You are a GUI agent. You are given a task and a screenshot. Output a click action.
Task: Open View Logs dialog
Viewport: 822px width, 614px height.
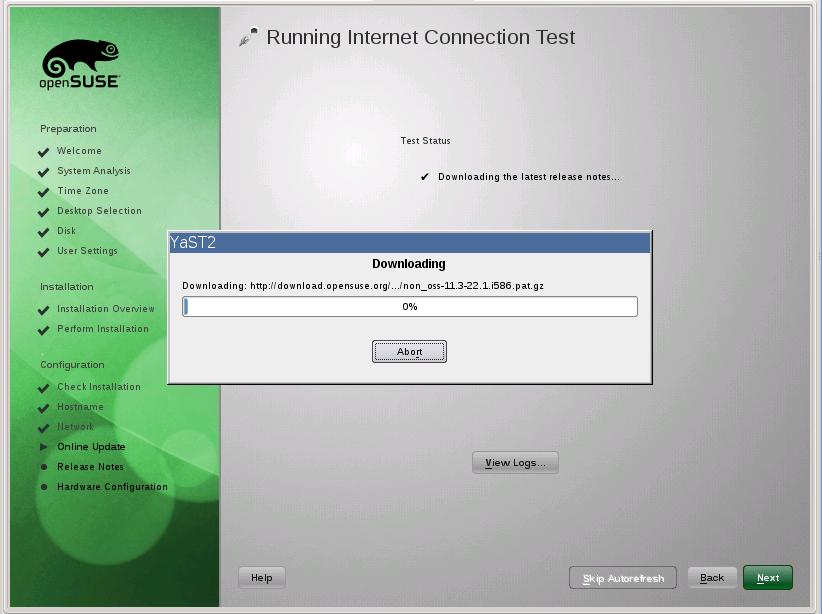click(x=515, y=463)
